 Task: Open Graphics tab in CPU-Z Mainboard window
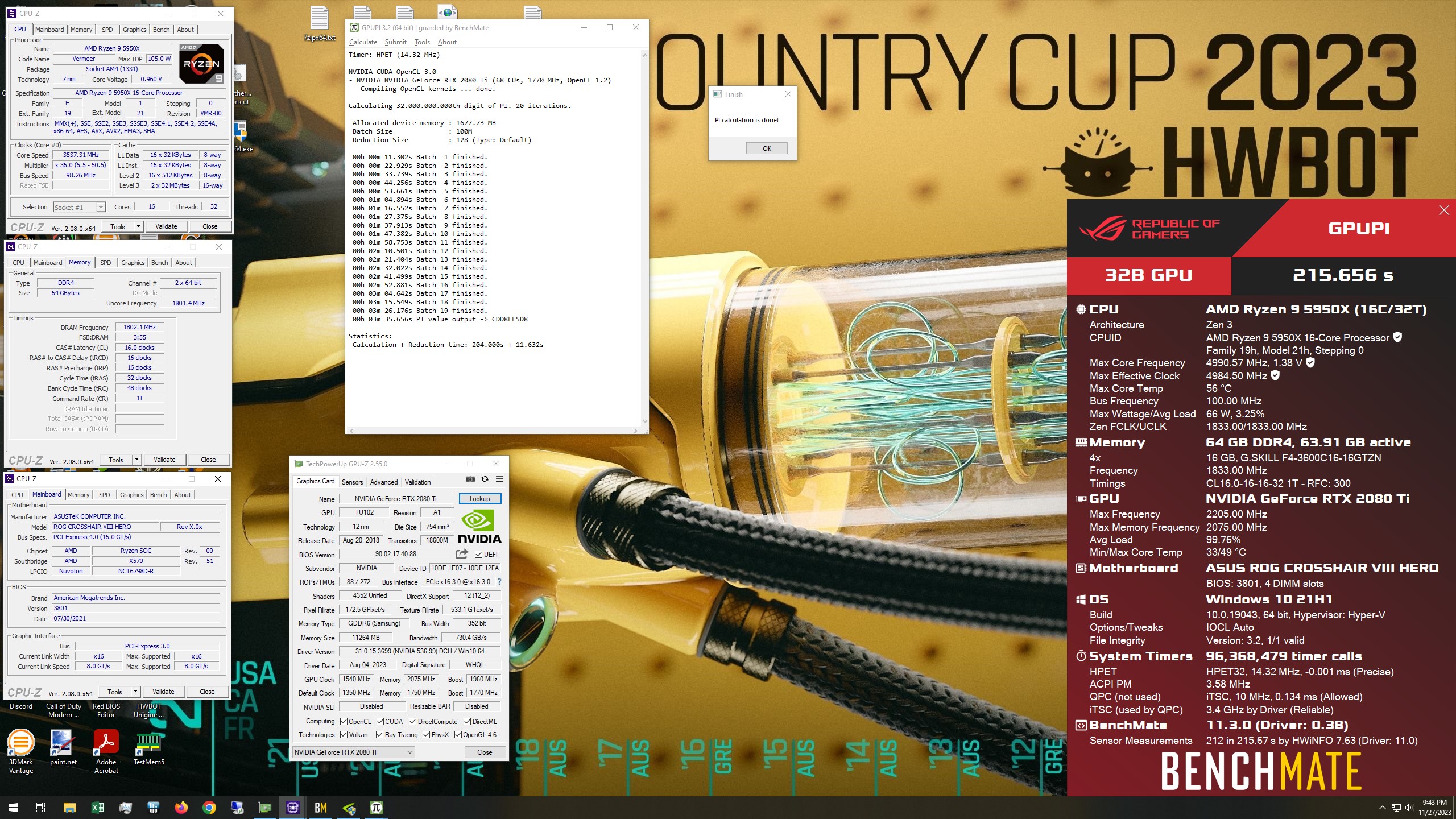(x=131, y=495)
